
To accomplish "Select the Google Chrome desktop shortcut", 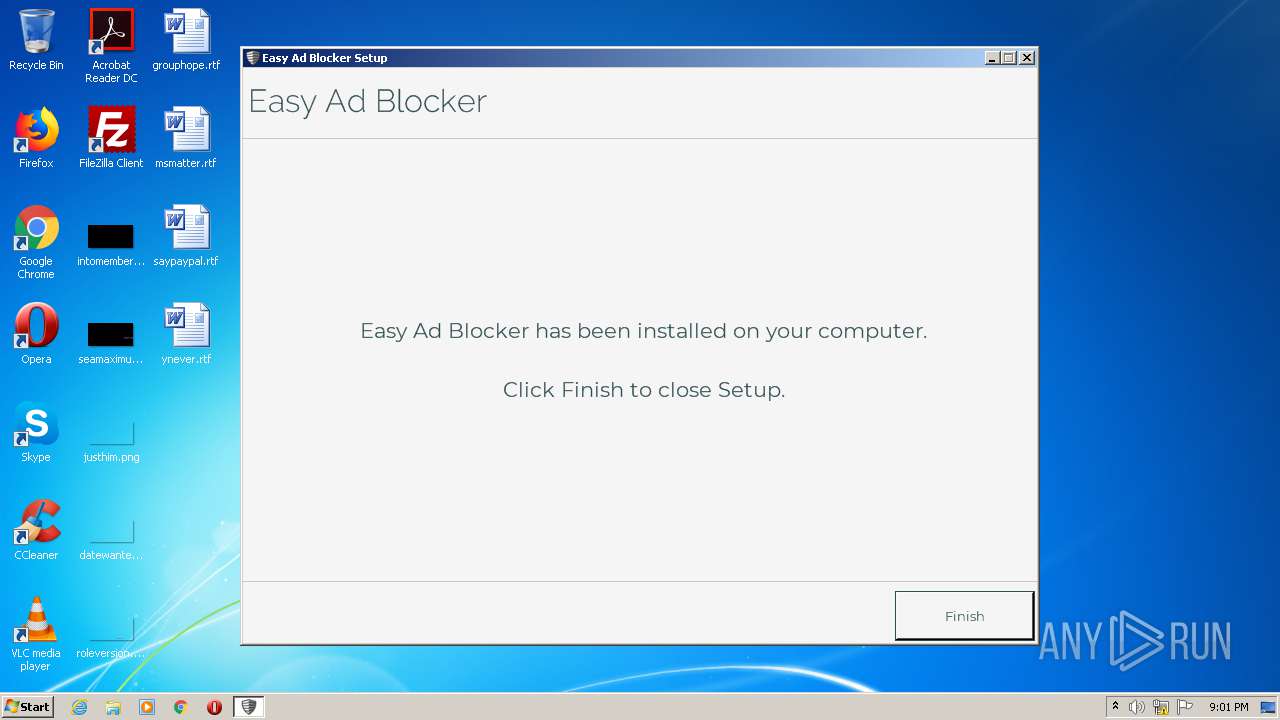I will pyautogui.click(x=36, y=242).
